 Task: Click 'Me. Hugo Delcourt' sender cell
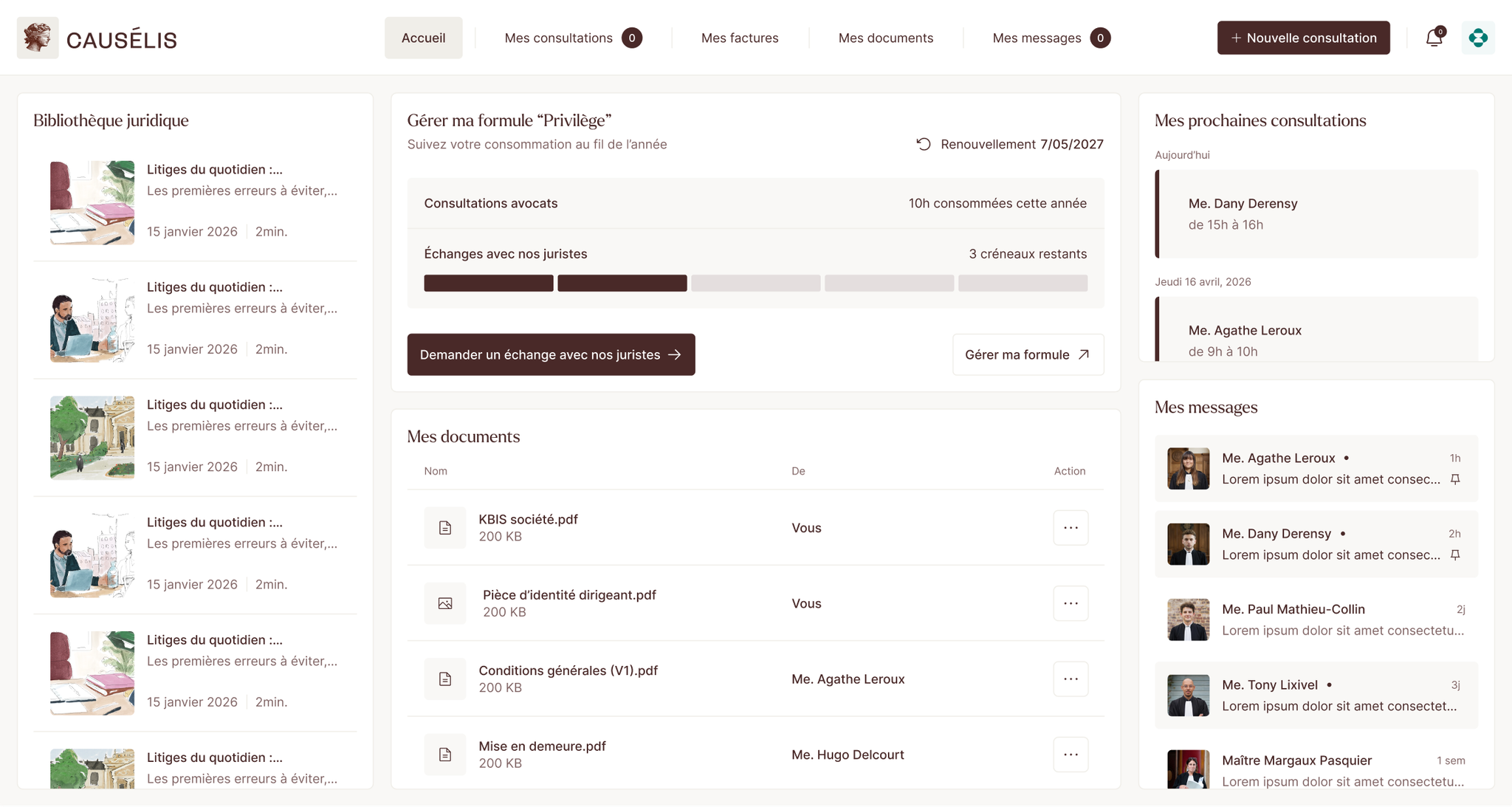point(848,755)
